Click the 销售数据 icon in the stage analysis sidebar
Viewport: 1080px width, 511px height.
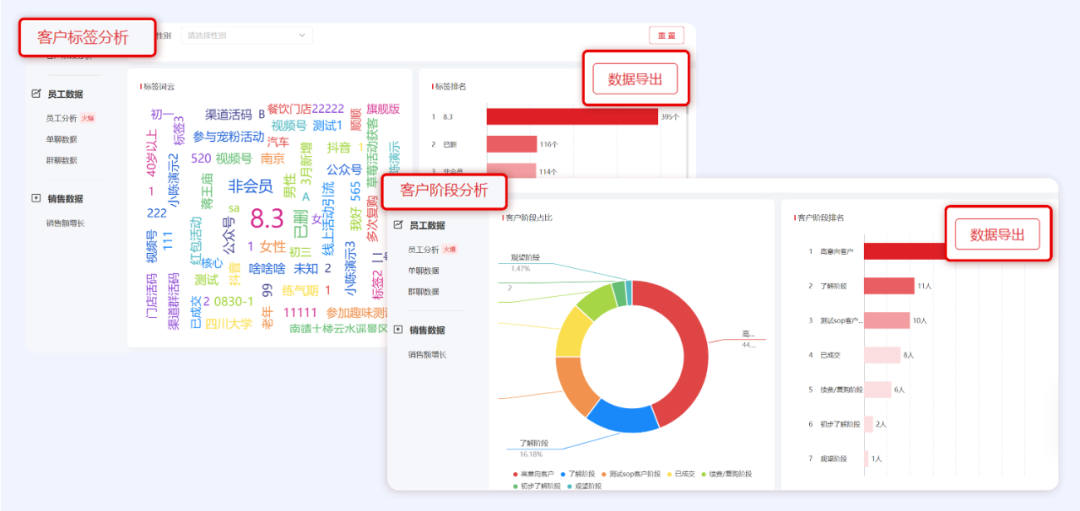tap(399, 329)
